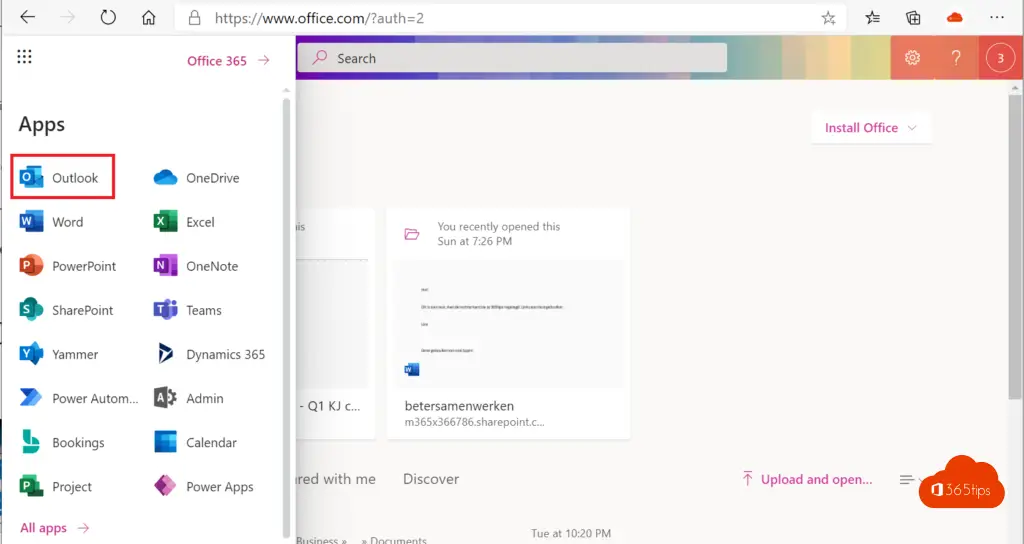This screenshot has width=1024, height=544.
Task: Close the app launcher waffle menu
Action: click(x=24, y=57)
